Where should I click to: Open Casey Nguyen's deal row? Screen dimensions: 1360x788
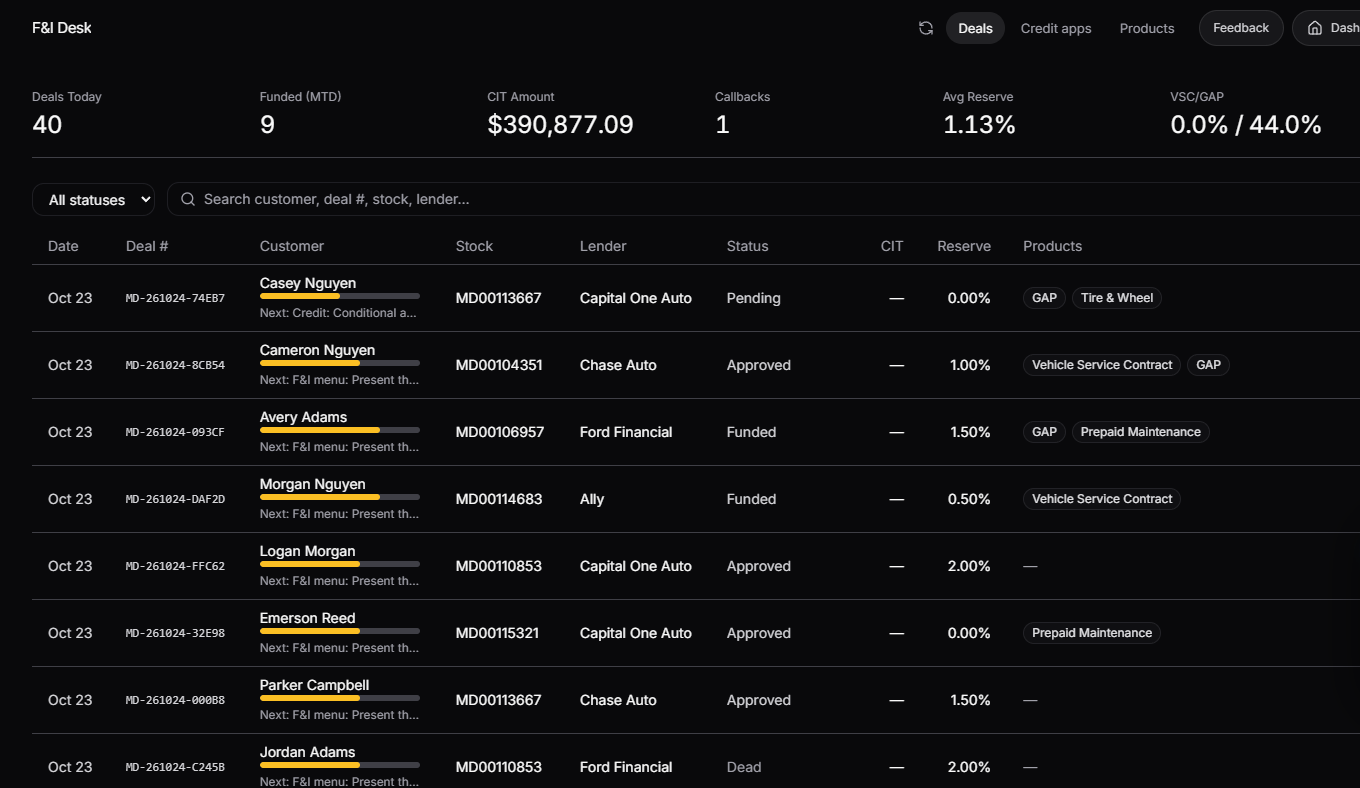[696, 298]
